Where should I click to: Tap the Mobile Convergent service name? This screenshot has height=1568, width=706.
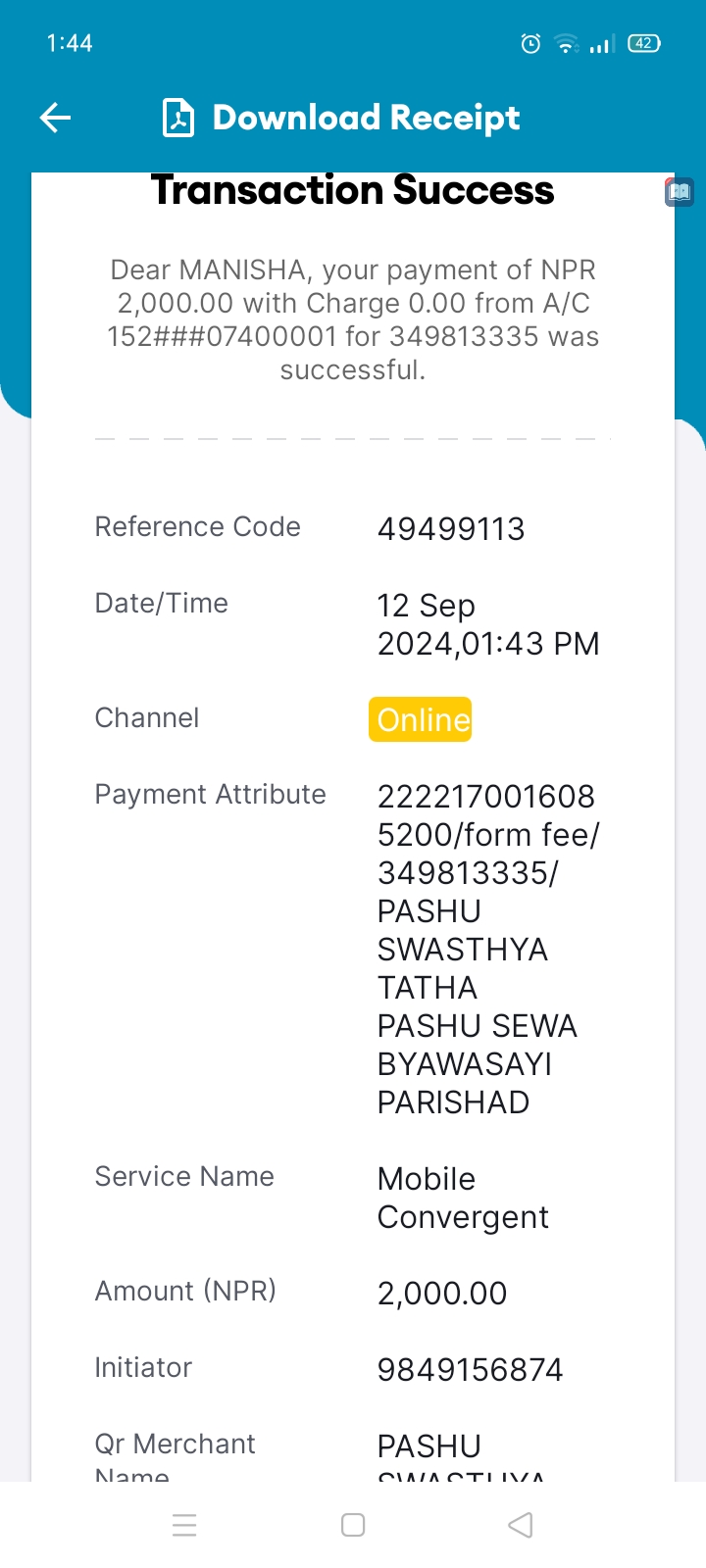click(463, 1198)
